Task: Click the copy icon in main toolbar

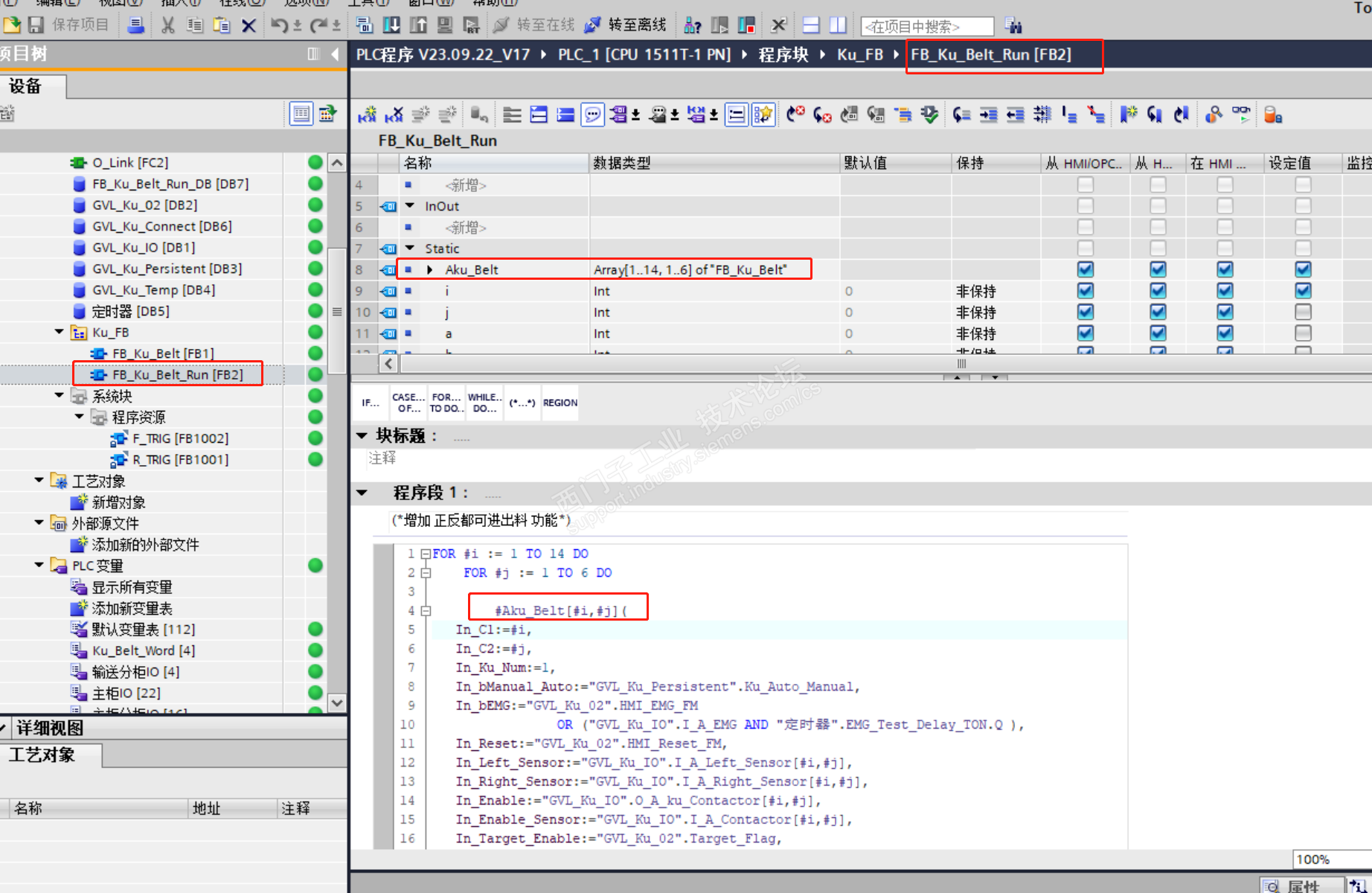Action: [195, 25]
